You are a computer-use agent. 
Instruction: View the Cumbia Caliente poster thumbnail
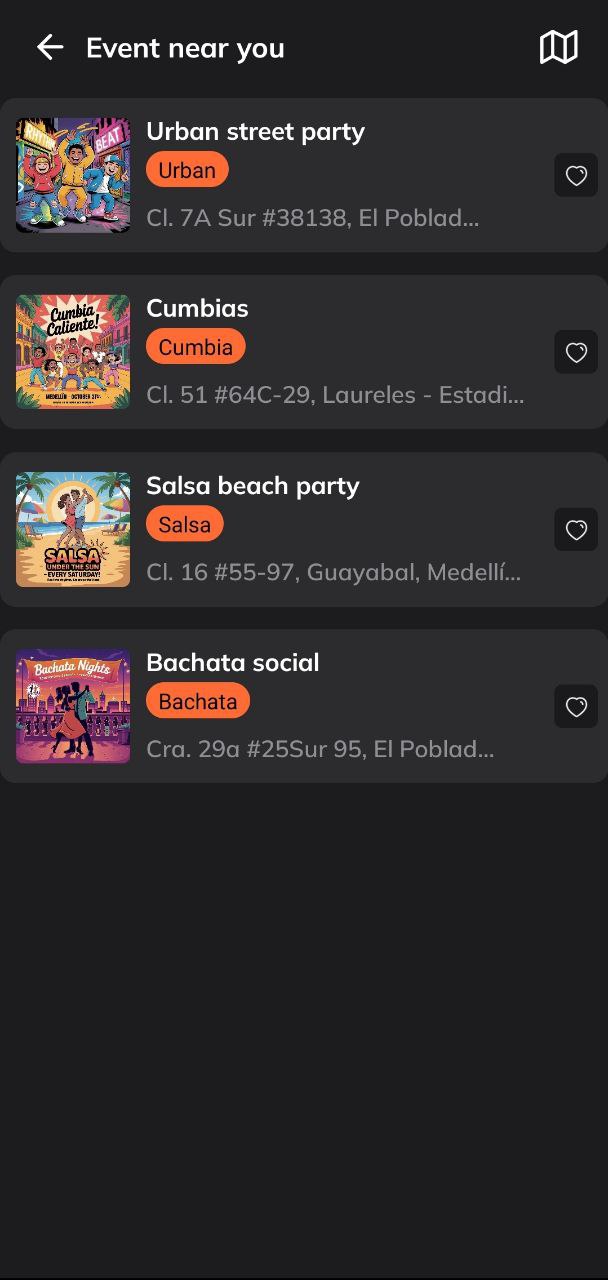[x=73, y=352]
